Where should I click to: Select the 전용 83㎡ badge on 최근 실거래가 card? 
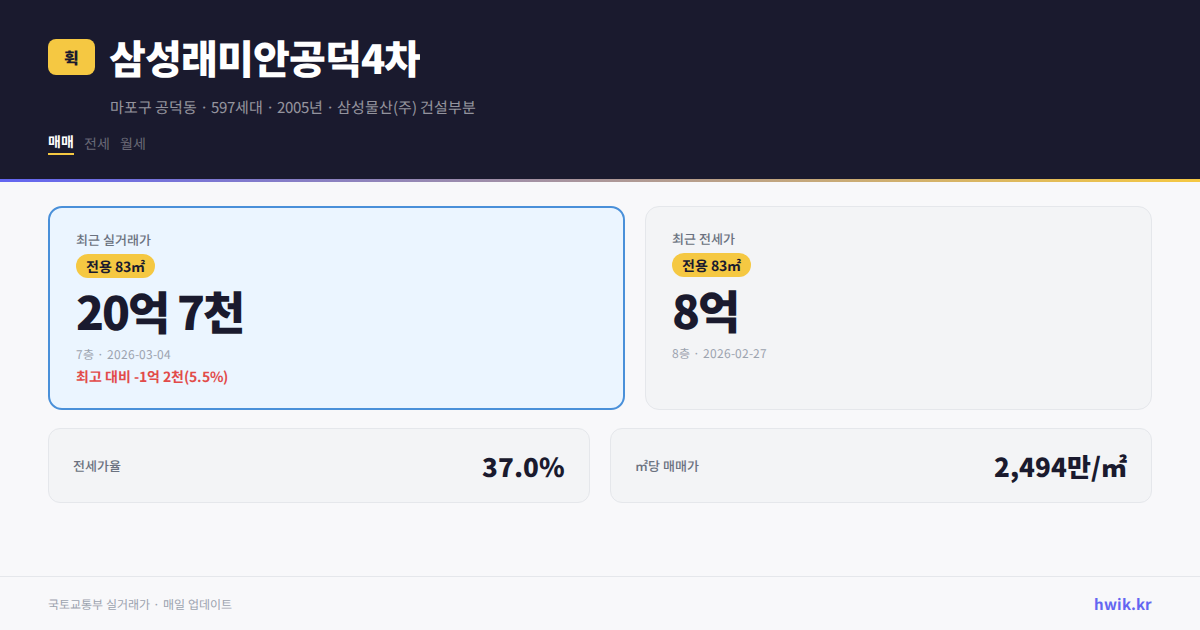pyautogui.click(x=113, y=265)
